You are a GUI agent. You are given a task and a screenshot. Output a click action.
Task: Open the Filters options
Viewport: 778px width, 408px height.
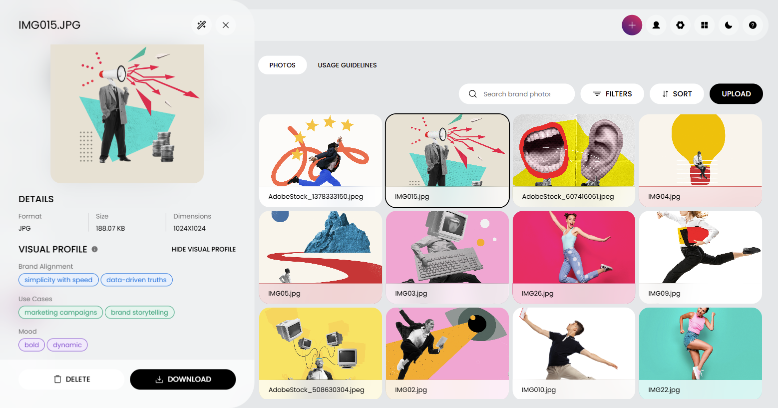pos(612,94)
